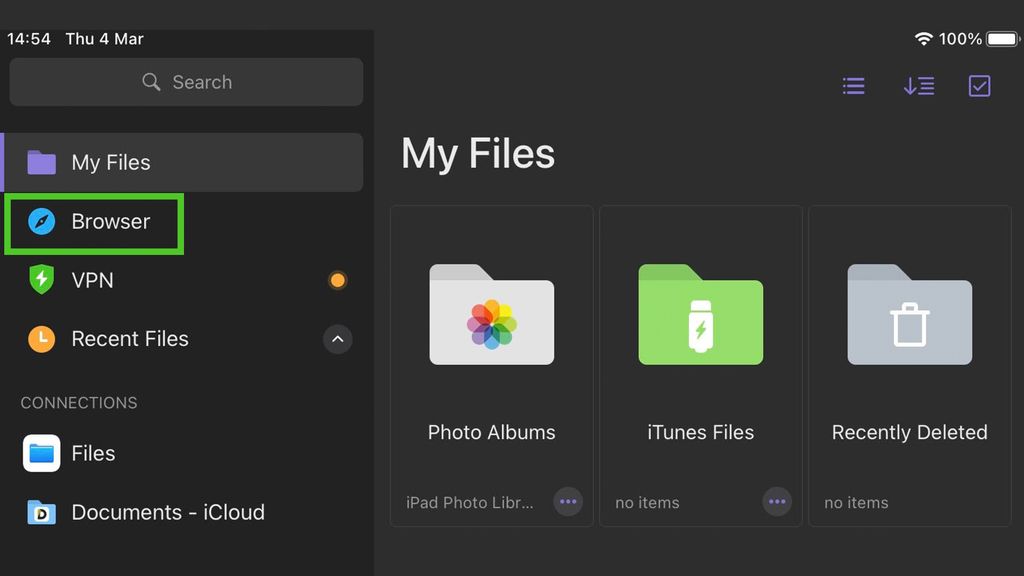Open more options for iTunes Files

click(777, 501)
